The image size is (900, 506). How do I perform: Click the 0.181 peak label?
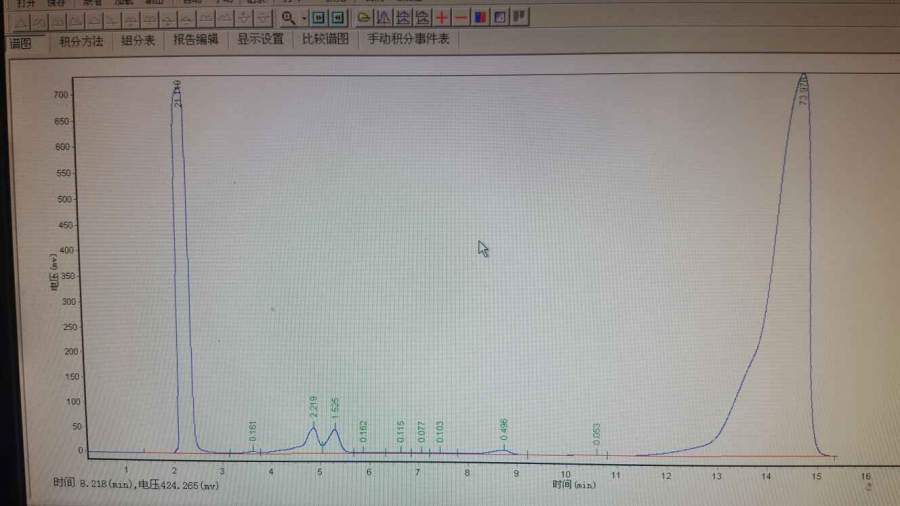253,431
